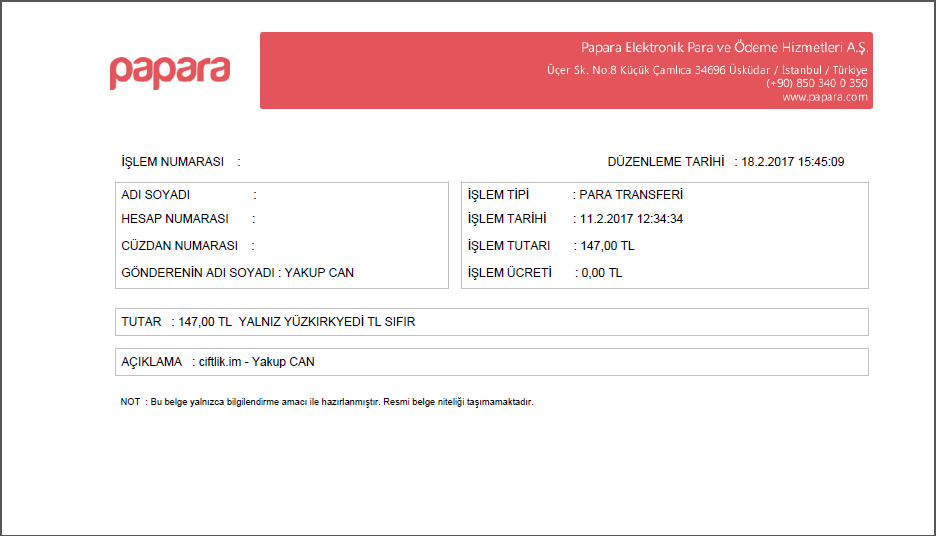Click the İŞLEM NUMARASI label
Viewport: 936px width, 536px height.
coord(173,162)
